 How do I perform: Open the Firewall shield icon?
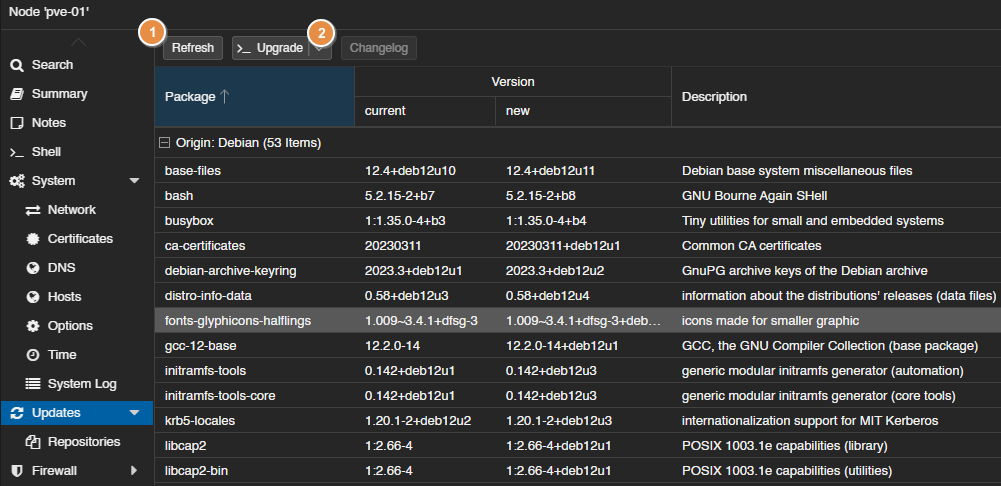click(x=16, y=470)
